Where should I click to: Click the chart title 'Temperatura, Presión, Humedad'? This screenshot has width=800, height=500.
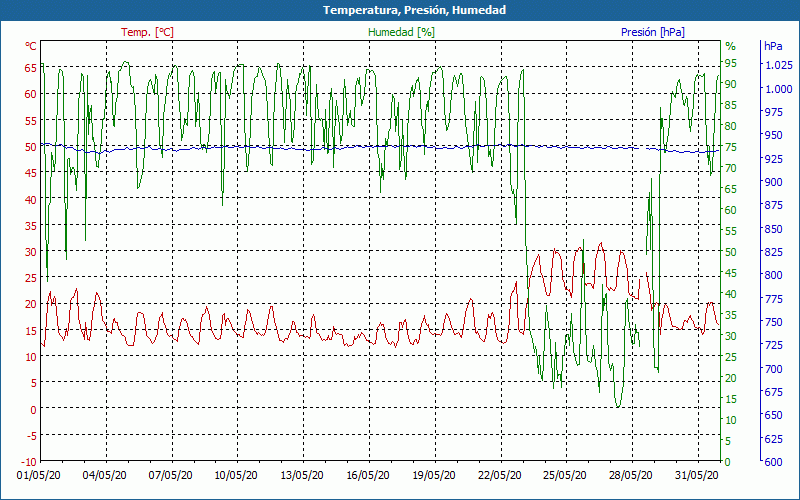tap(414, 10)
